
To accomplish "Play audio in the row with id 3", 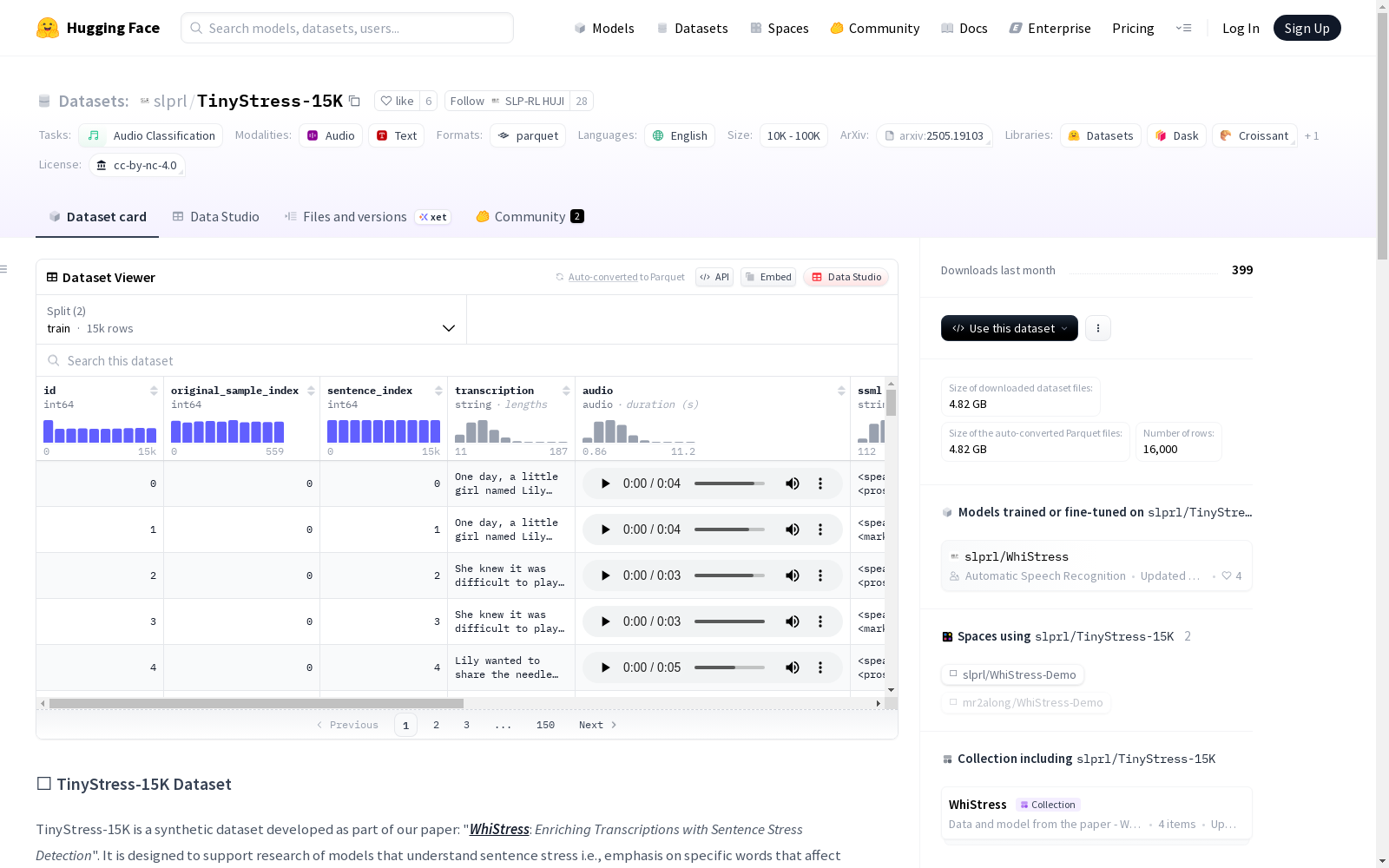I will 605,621.
